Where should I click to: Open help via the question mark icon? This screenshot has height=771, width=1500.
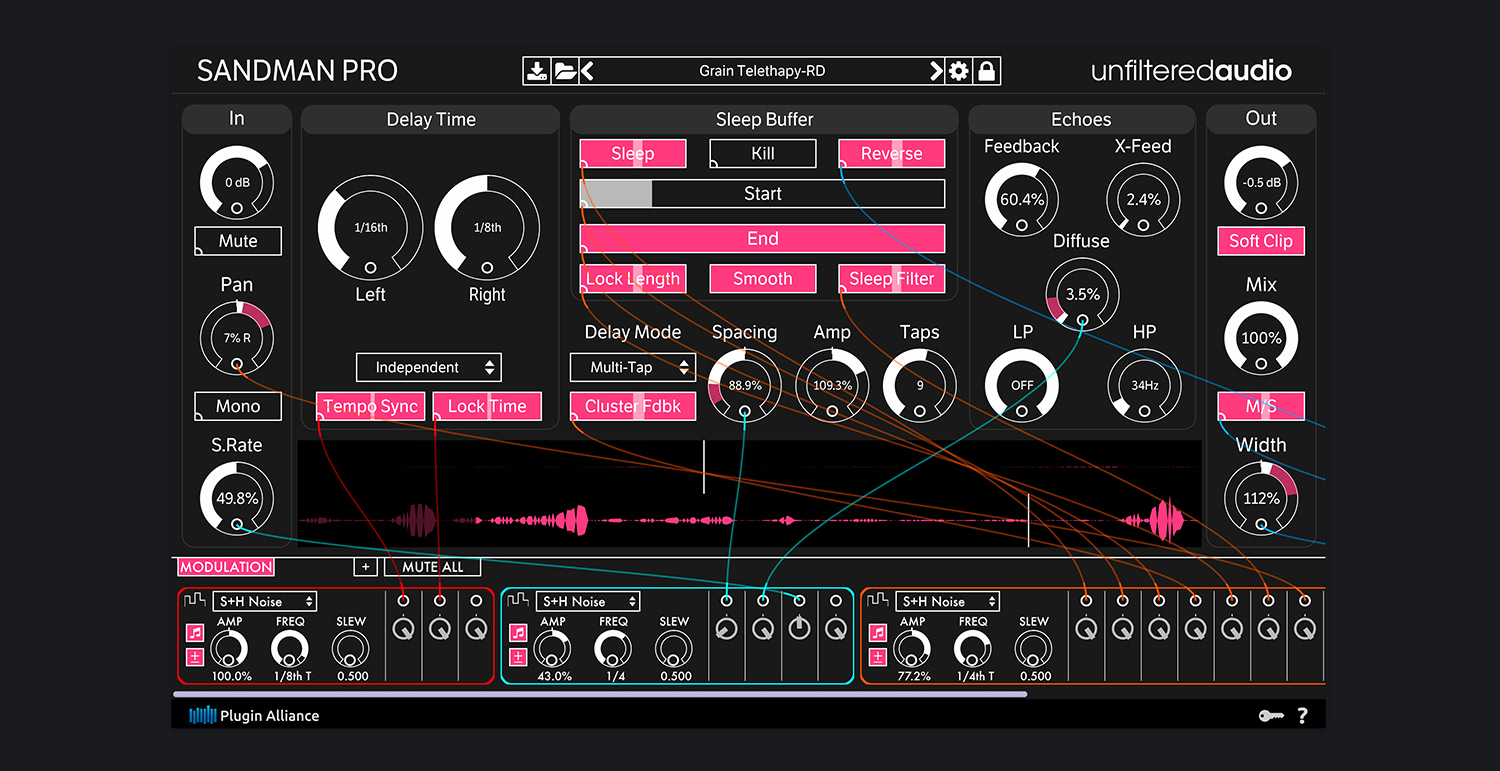click(1302, 715)
